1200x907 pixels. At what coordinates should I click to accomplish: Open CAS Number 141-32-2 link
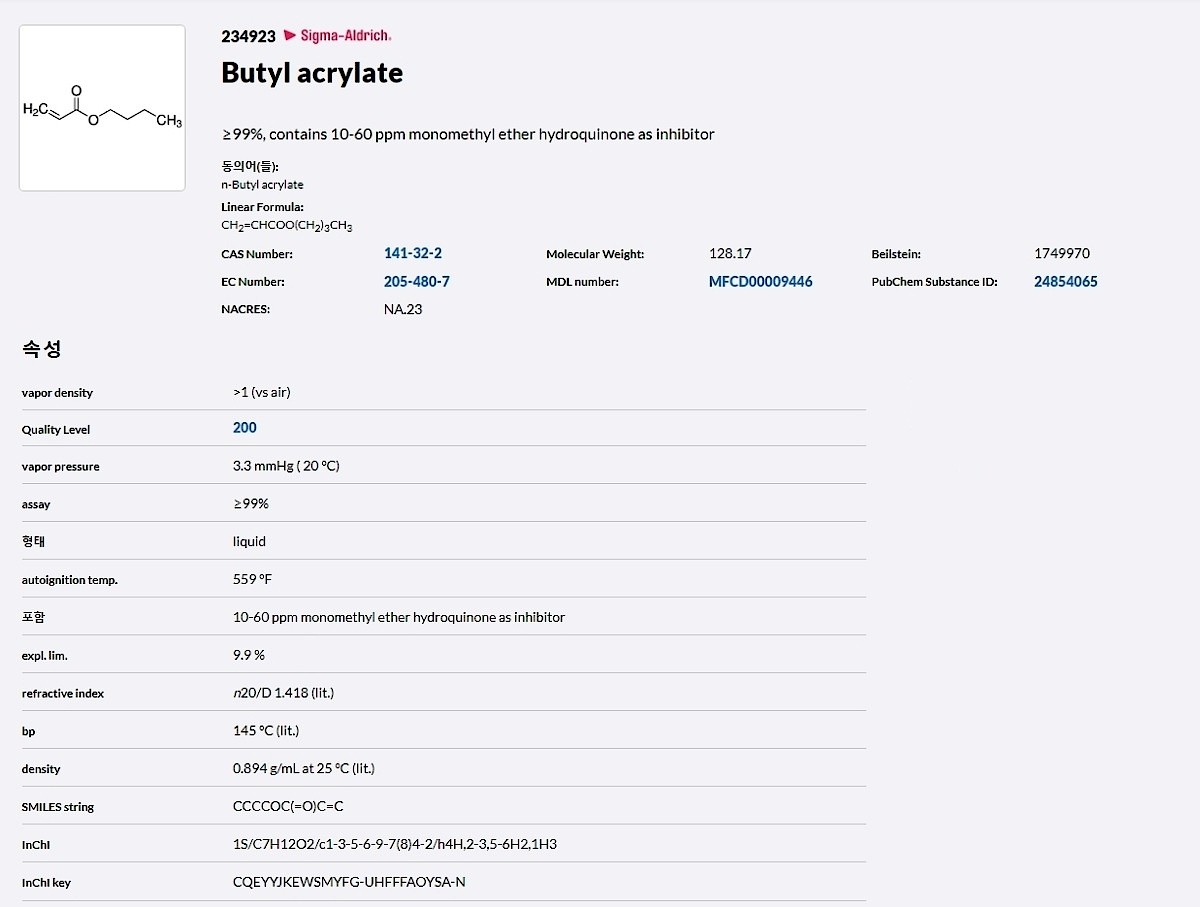coord(412,254)
